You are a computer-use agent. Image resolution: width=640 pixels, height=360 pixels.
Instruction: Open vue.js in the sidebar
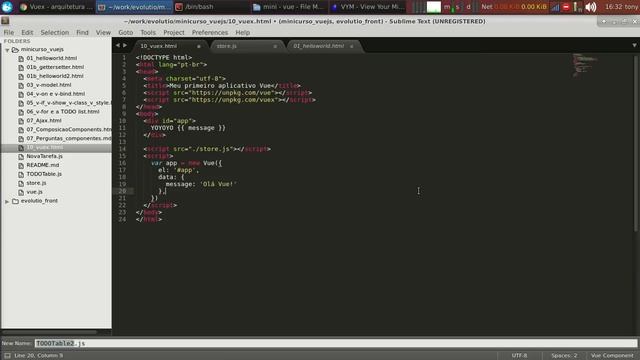(35, 192)
